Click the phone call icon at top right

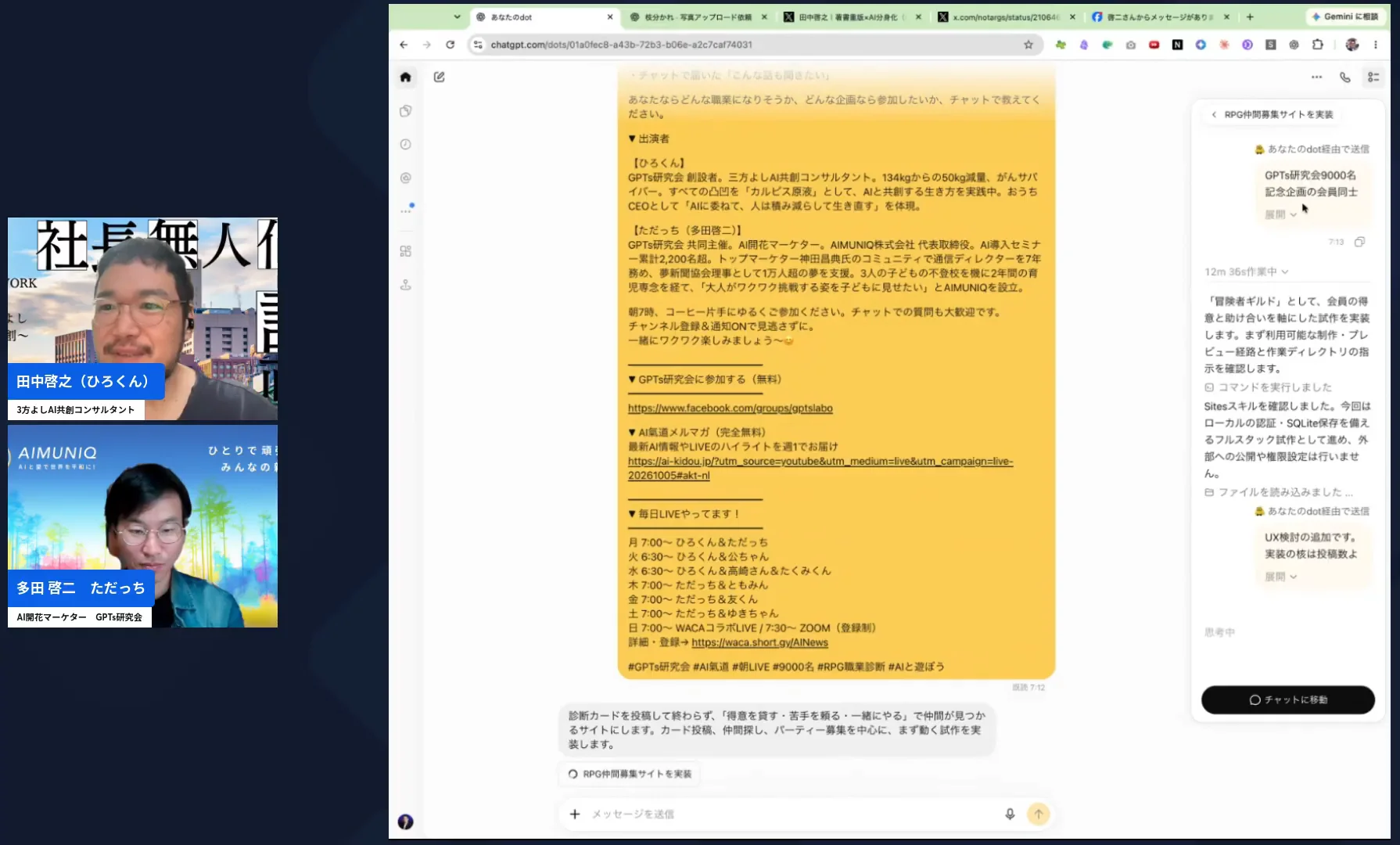[1344, 77]
